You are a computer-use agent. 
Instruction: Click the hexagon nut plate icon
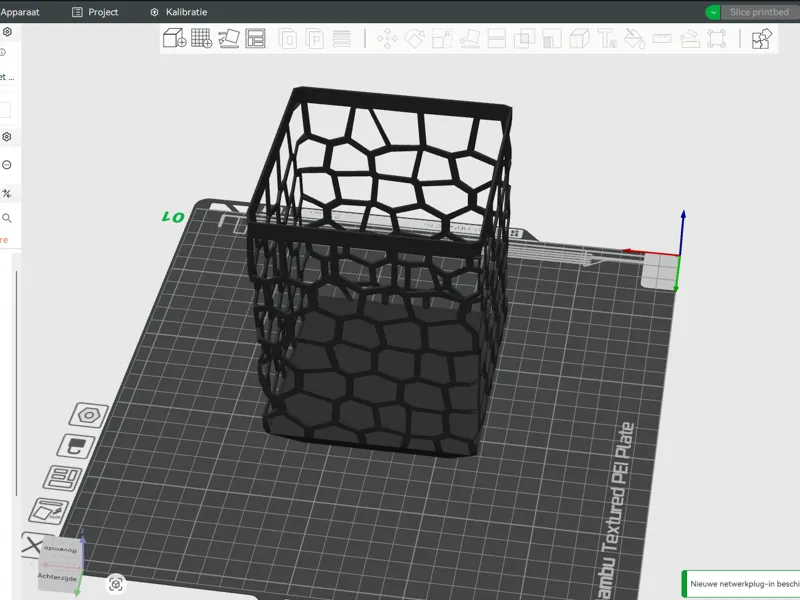coord(89,415)
